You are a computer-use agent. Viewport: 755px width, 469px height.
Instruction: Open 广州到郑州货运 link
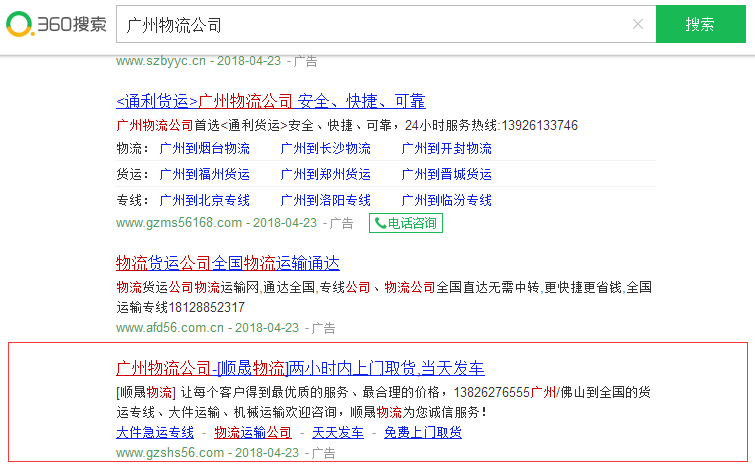click(325, 174)
